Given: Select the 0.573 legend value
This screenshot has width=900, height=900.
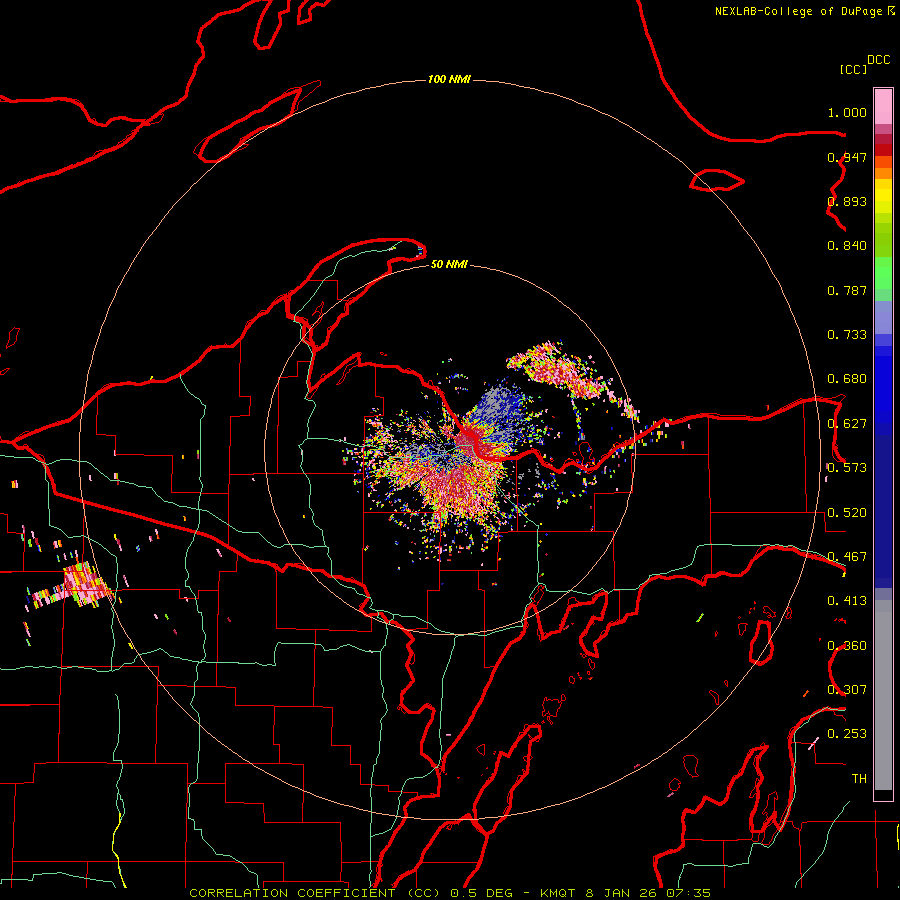Looking at the screenshot, I should [x=847, y=468].
